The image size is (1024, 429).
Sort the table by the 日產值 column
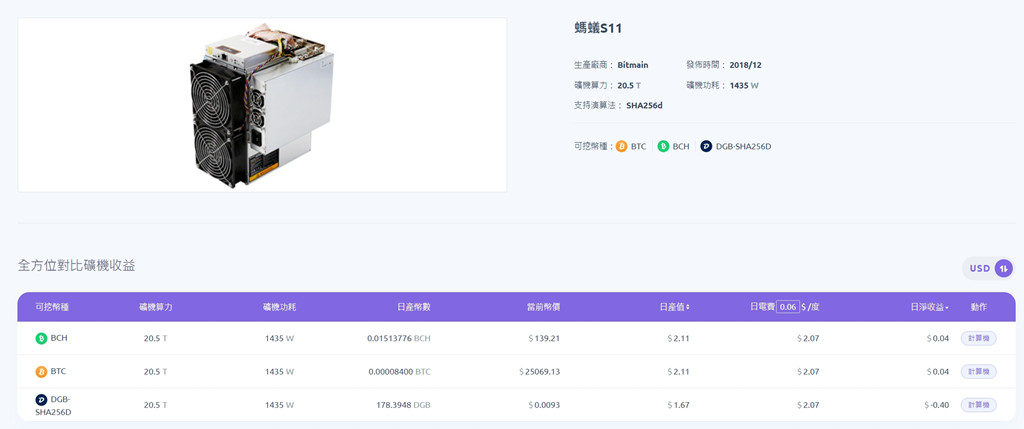(x=675, y=307)
